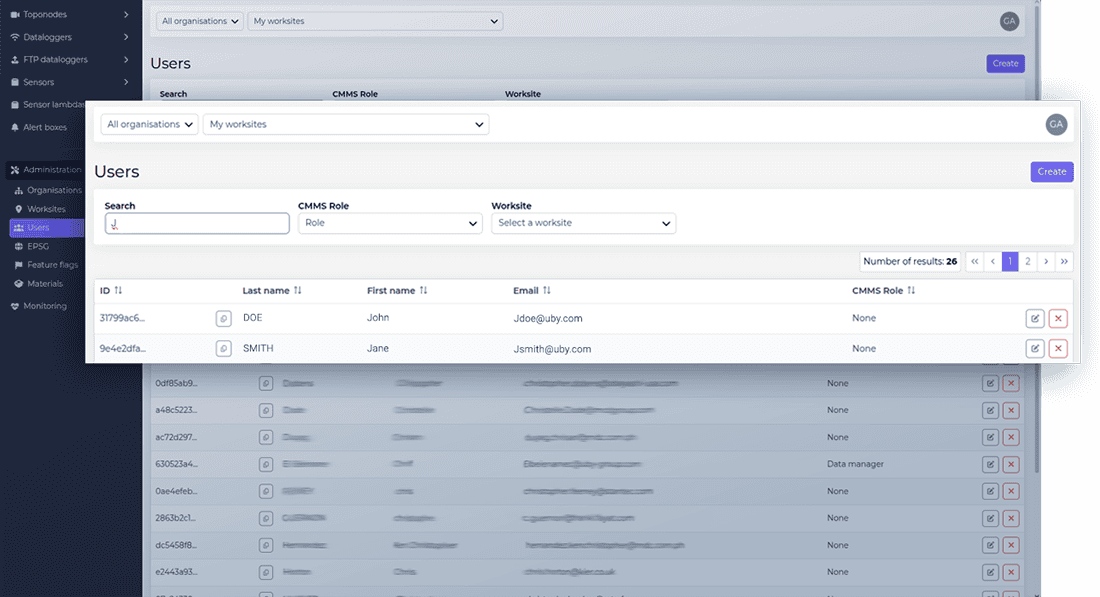
Task: Sort by CMMS Role column arrows
Action: (x=911, y=290)
